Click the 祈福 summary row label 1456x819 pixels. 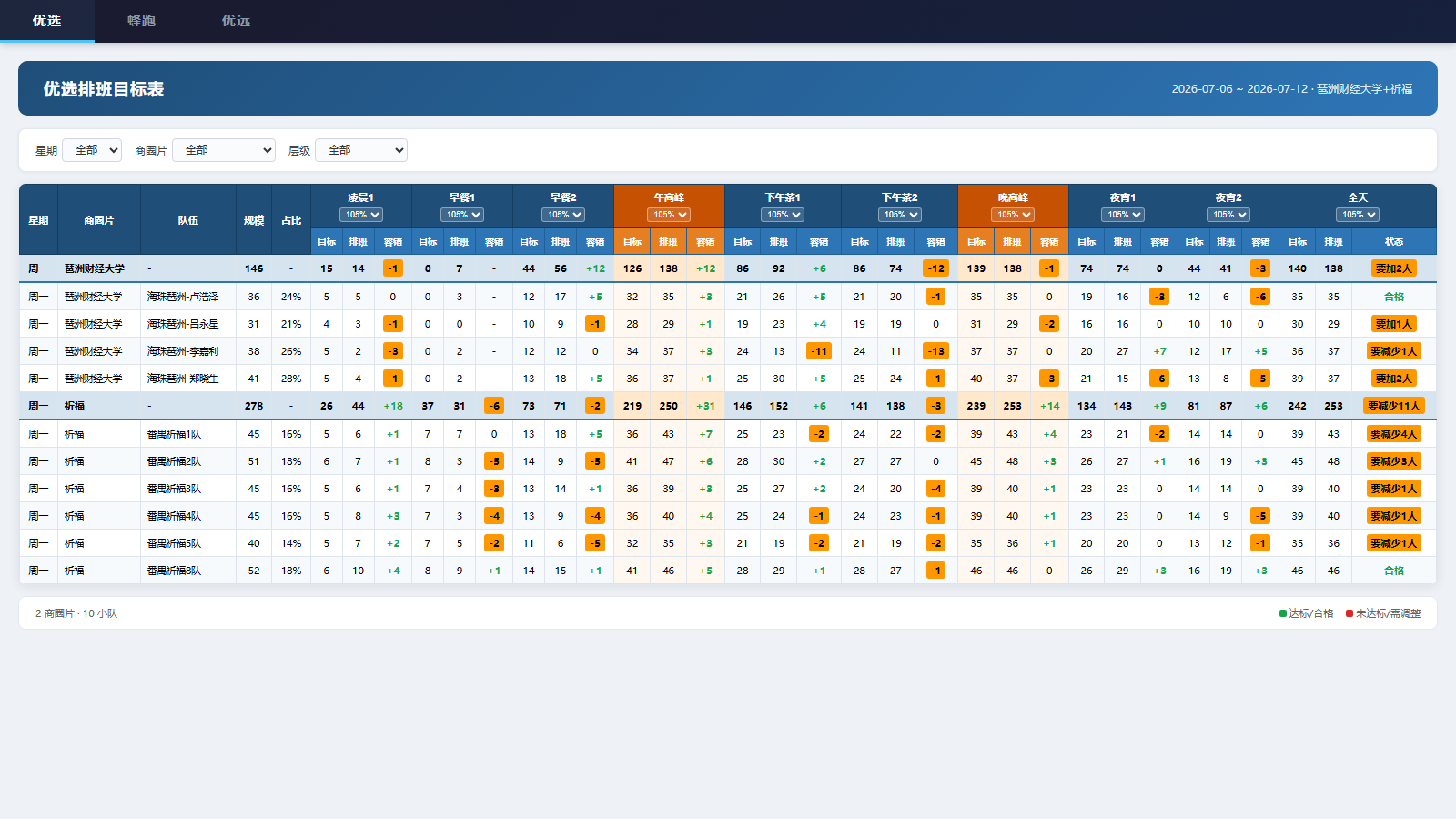[x=75, y=406]
